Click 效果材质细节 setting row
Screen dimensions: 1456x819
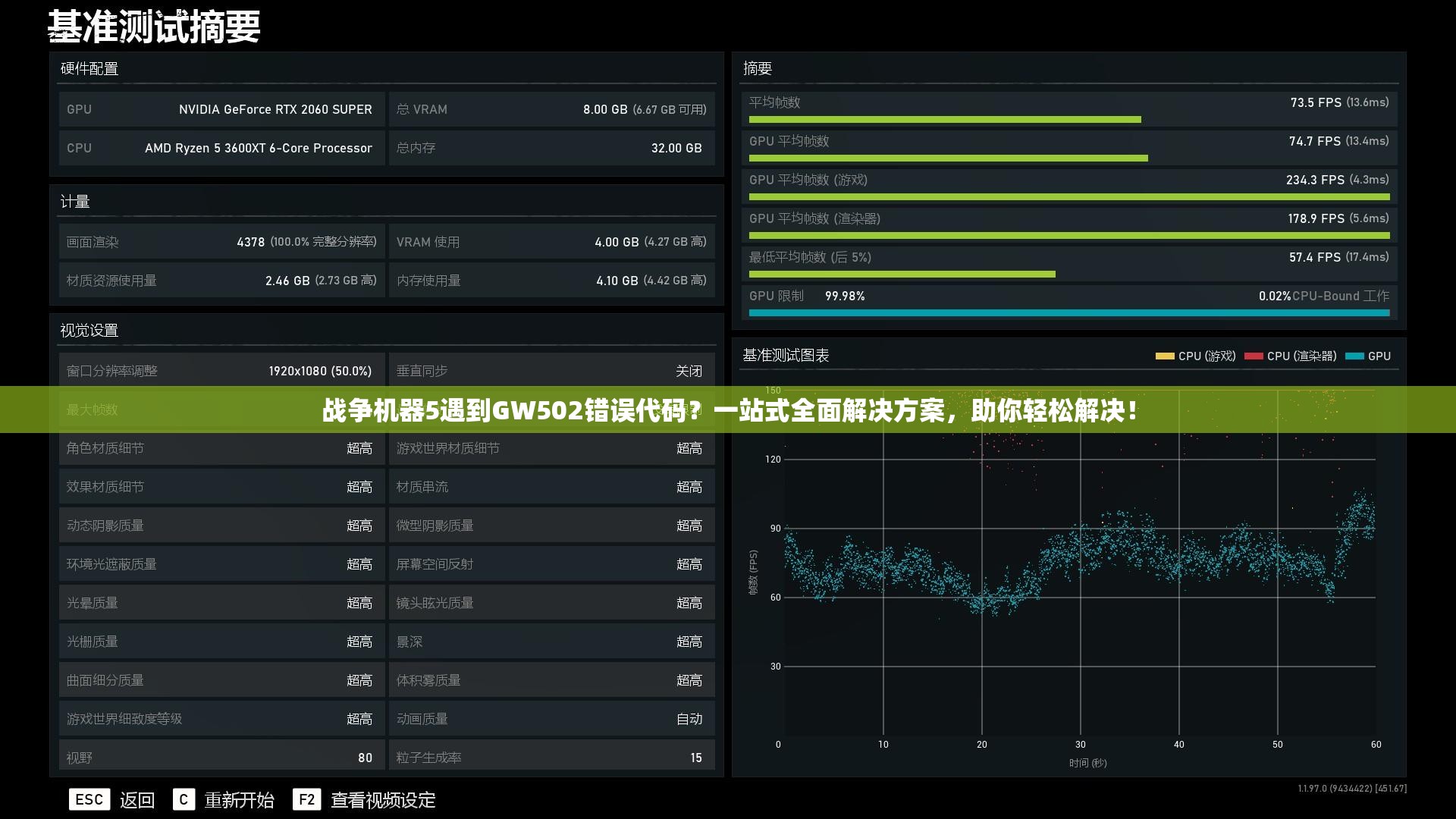tap(222, 487)
